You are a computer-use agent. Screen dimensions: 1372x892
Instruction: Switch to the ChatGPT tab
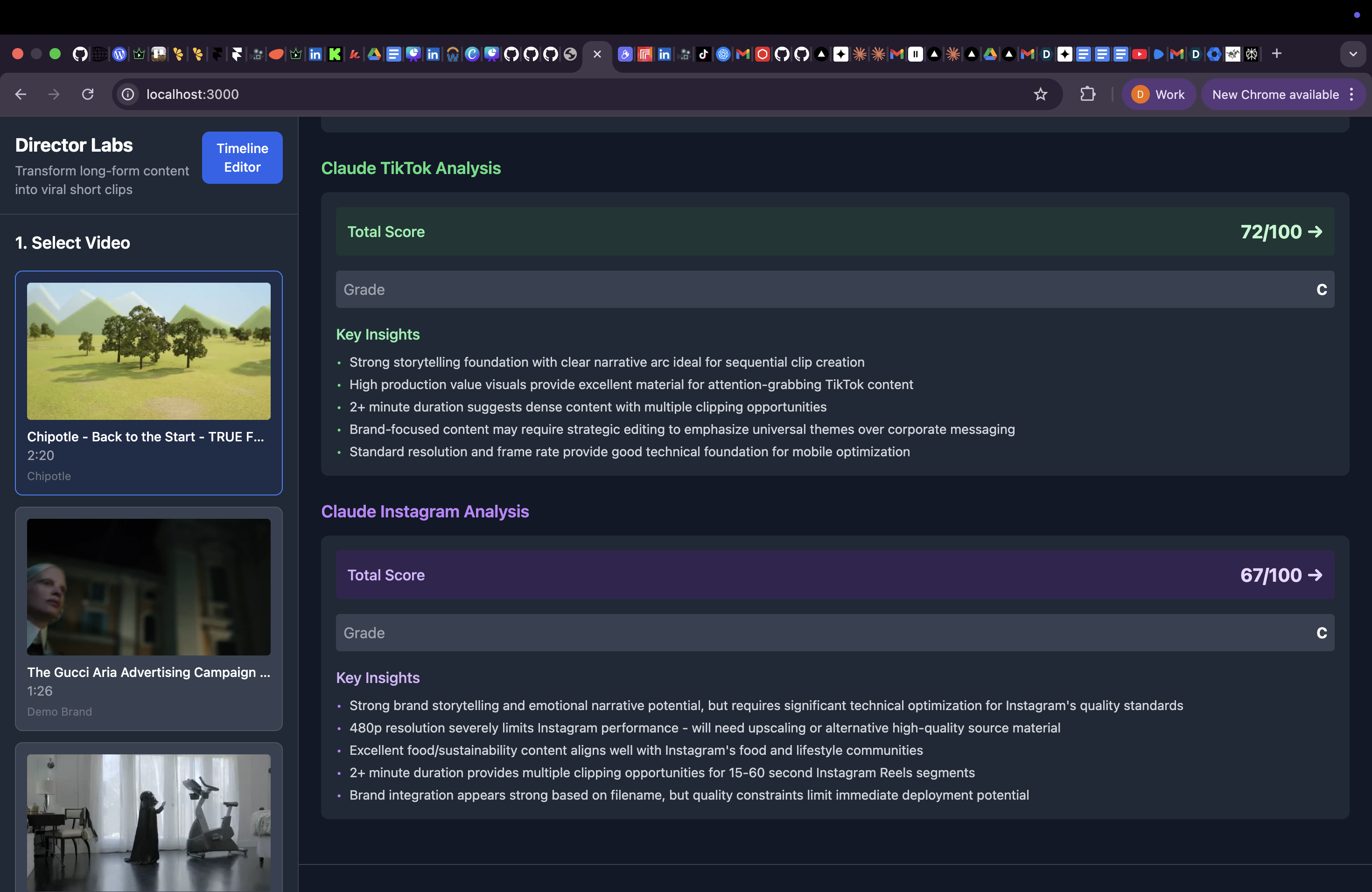point(723,54)
